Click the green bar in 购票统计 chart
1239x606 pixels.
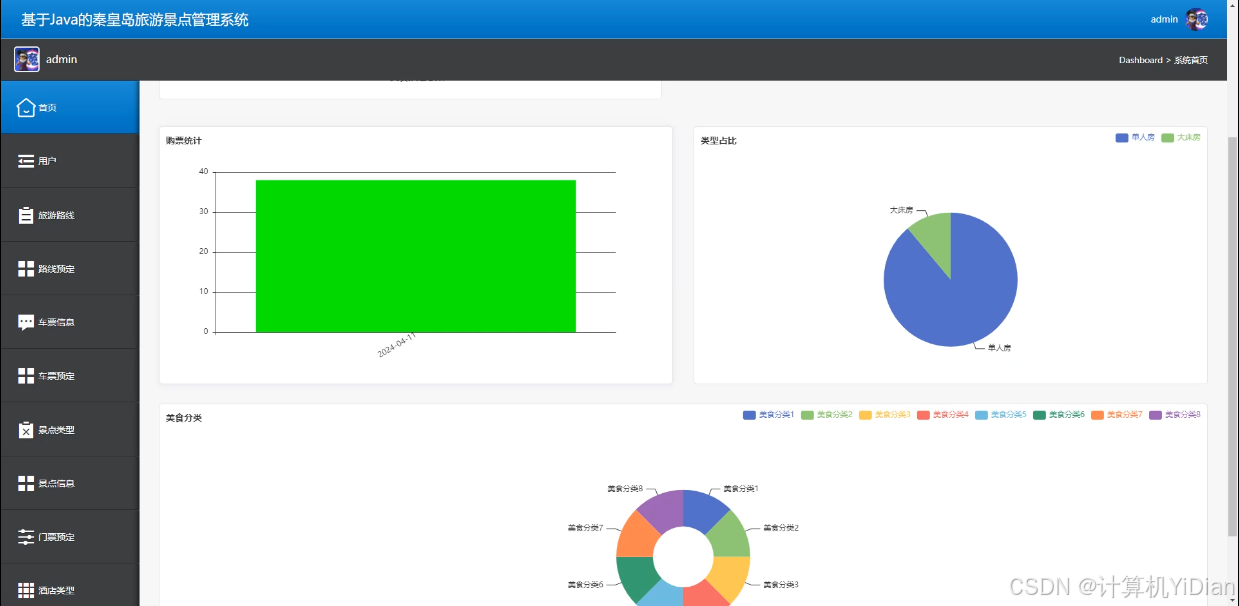click(x=416, y=256)
